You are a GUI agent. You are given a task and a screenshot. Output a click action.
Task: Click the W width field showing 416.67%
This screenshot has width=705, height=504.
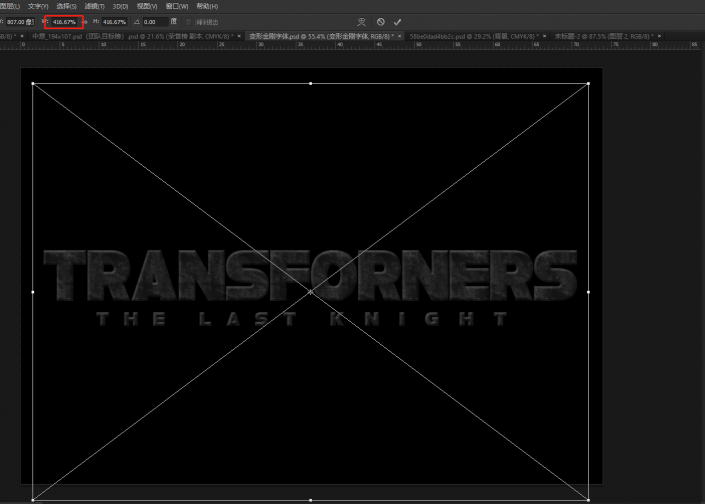64,22
